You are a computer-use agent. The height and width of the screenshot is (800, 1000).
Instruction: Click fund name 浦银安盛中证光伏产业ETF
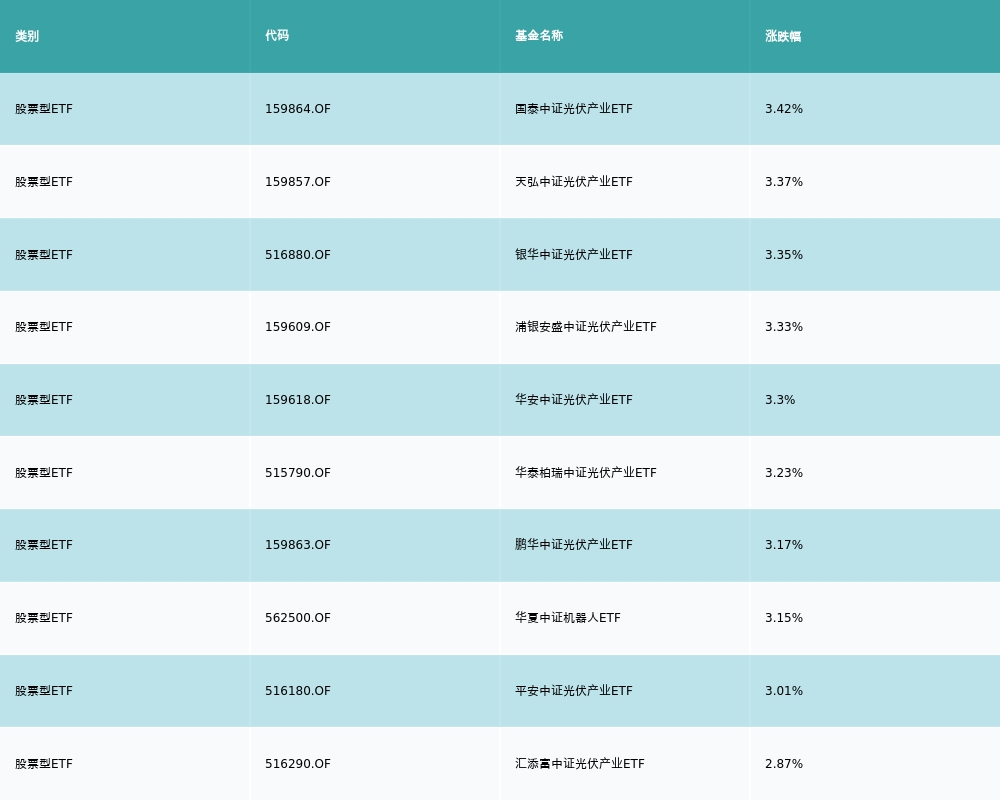[585, 327]
